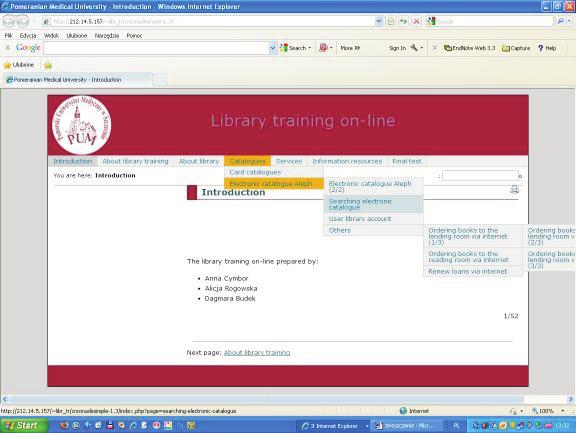This screenshot has width=576, height=433.
Task: Click the PUM university logo
Action: pos(82,125)
